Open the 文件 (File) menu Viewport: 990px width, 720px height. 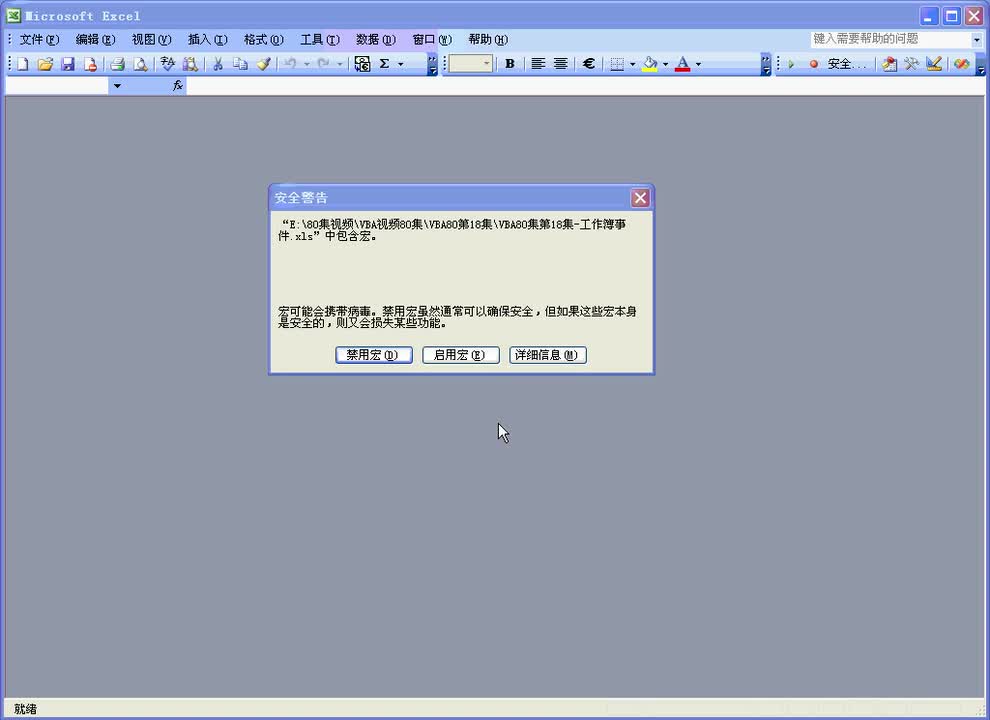tap(39, 40)
